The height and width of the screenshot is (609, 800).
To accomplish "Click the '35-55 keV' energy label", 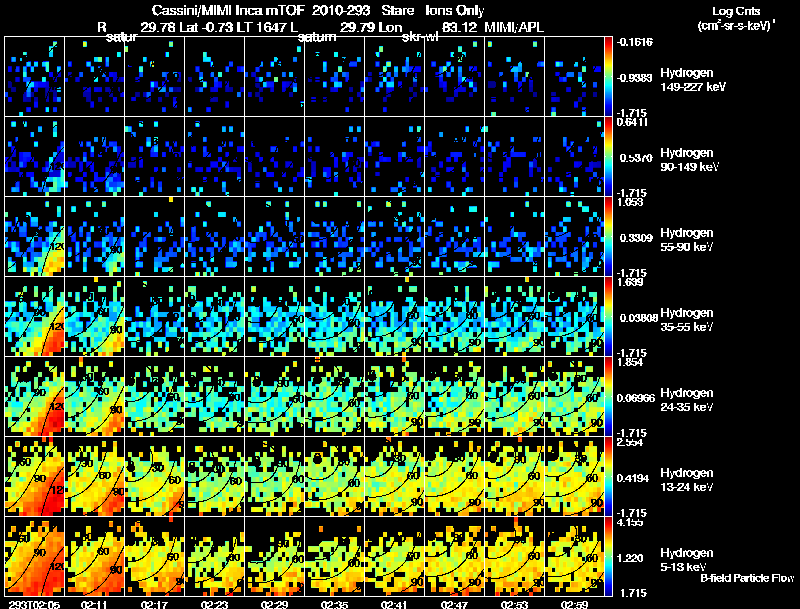I will (x=686, y=327).
